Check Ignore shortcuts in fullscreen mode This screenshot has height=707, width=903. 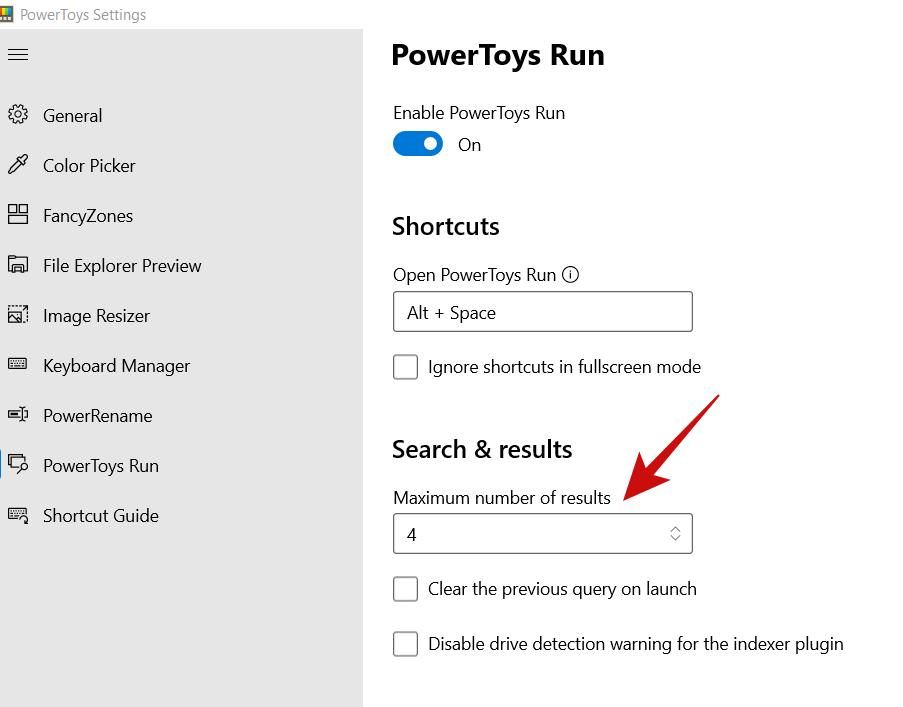click(405, 367)
